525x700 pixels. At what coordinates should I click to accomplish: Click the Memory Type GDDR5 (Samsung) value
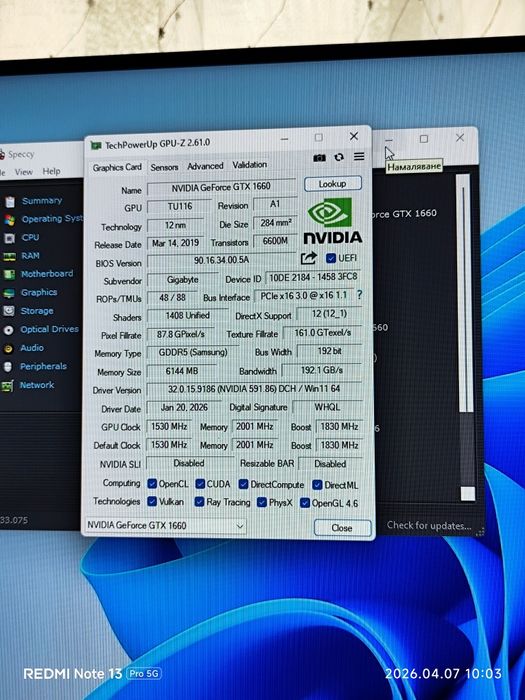(193, 352)
